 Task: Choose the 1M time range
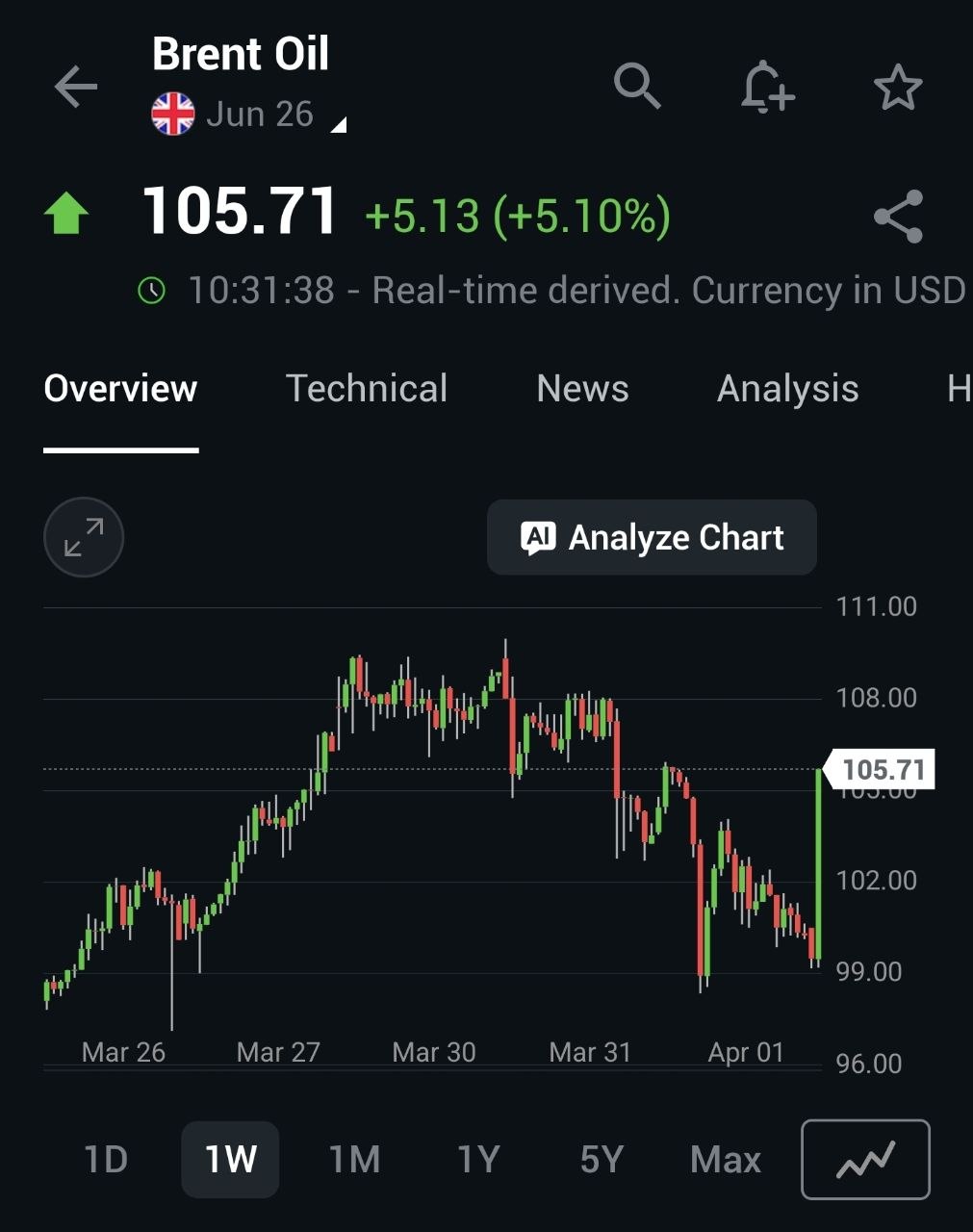[354, 1159]
